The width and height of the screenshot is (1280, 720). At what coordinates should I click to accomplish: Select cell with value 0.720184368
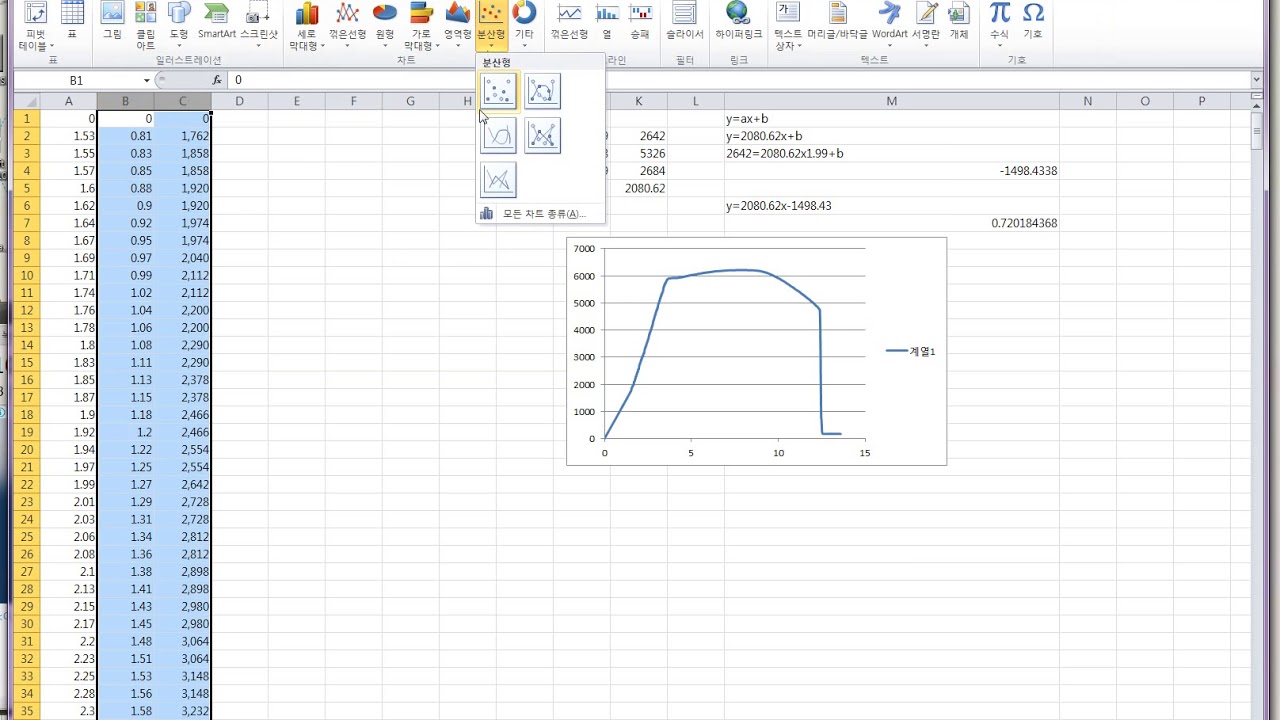[892, 223]
